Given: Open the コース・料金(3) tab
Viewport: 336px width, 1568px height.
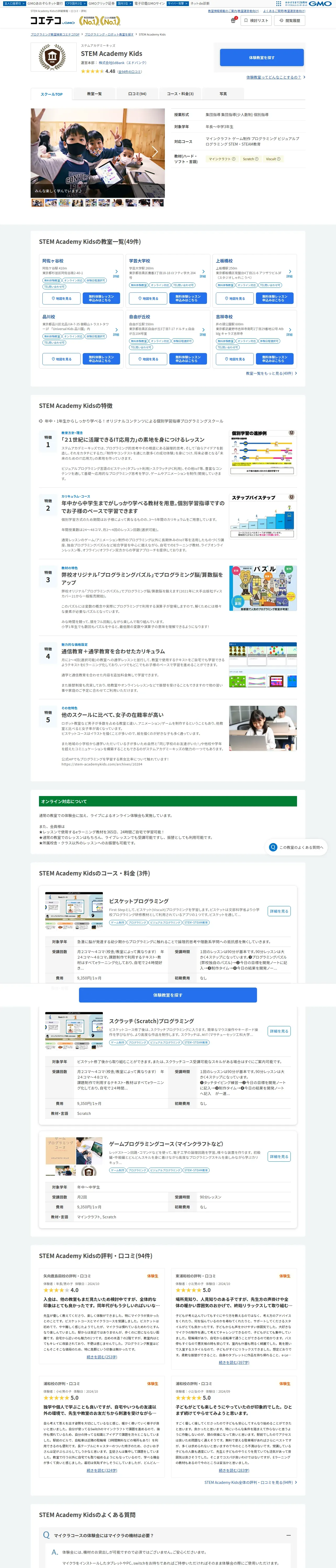Looking at the screenshot, I should [180, 94].
